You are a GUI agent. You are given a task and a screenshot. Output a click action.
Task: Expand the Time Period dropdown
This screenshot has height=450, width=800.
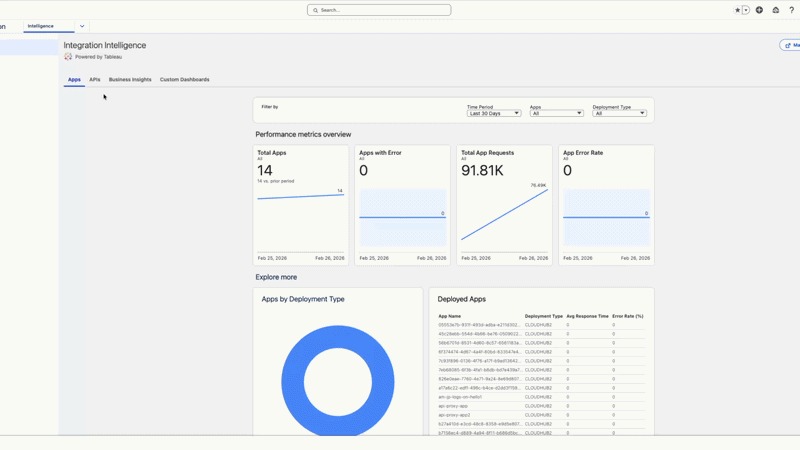pyautogui.click(x=494, y=113)
